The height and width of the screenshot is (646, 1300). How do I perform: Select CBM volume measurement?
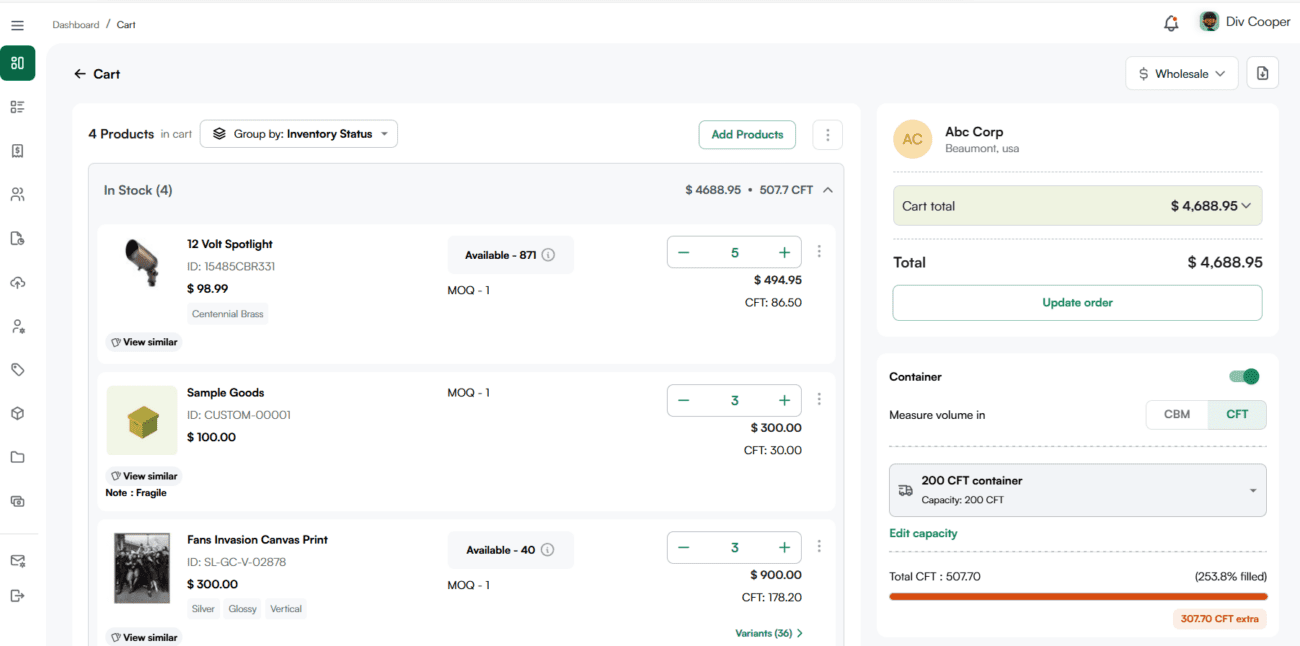[1176, 415]
